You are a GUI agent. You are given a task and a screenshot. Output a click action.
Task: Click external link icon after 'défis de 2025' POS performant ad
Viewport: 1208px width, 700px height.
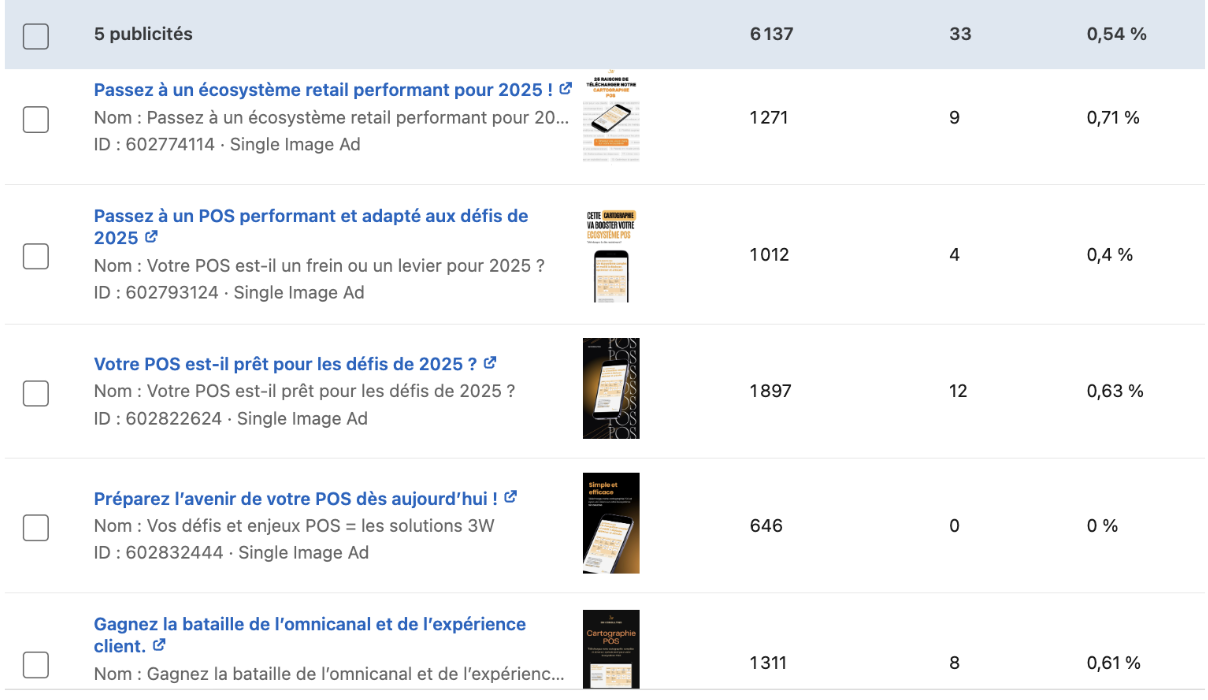point(152,237)
